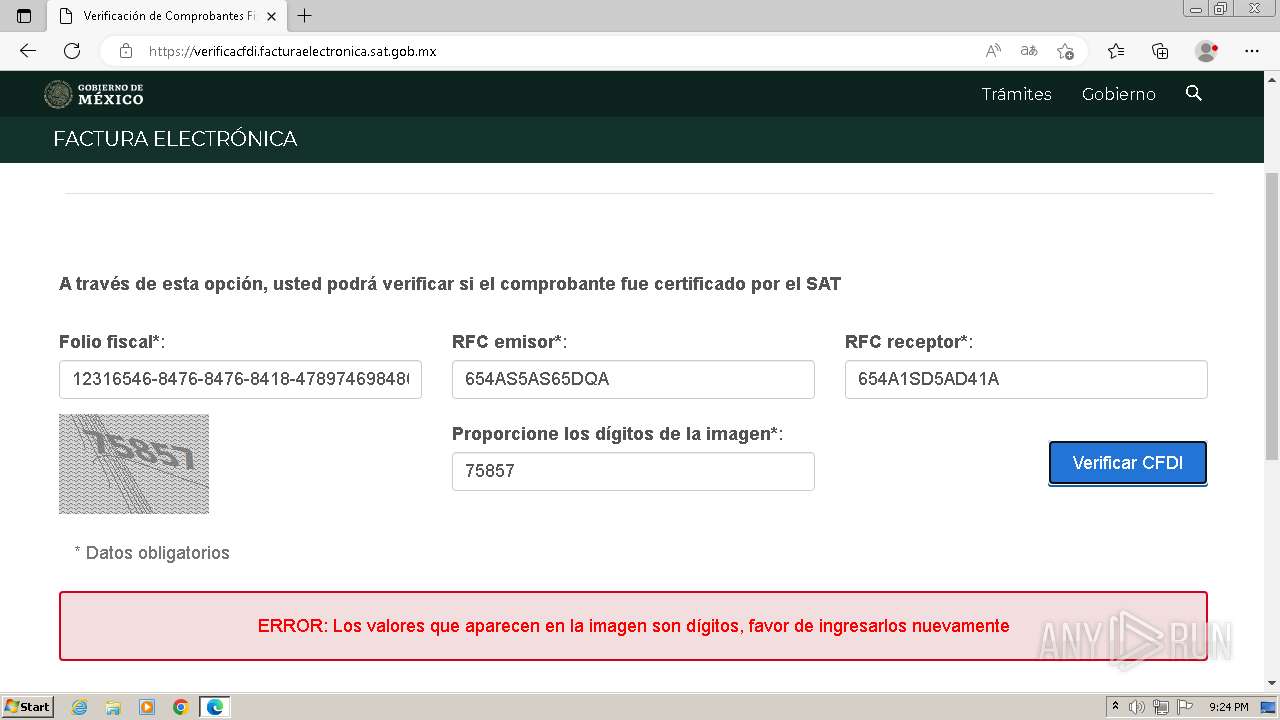This screenshot has width=1280, height=720.
Task: Open the media player taskbar icon
Action: coord(147,707)
